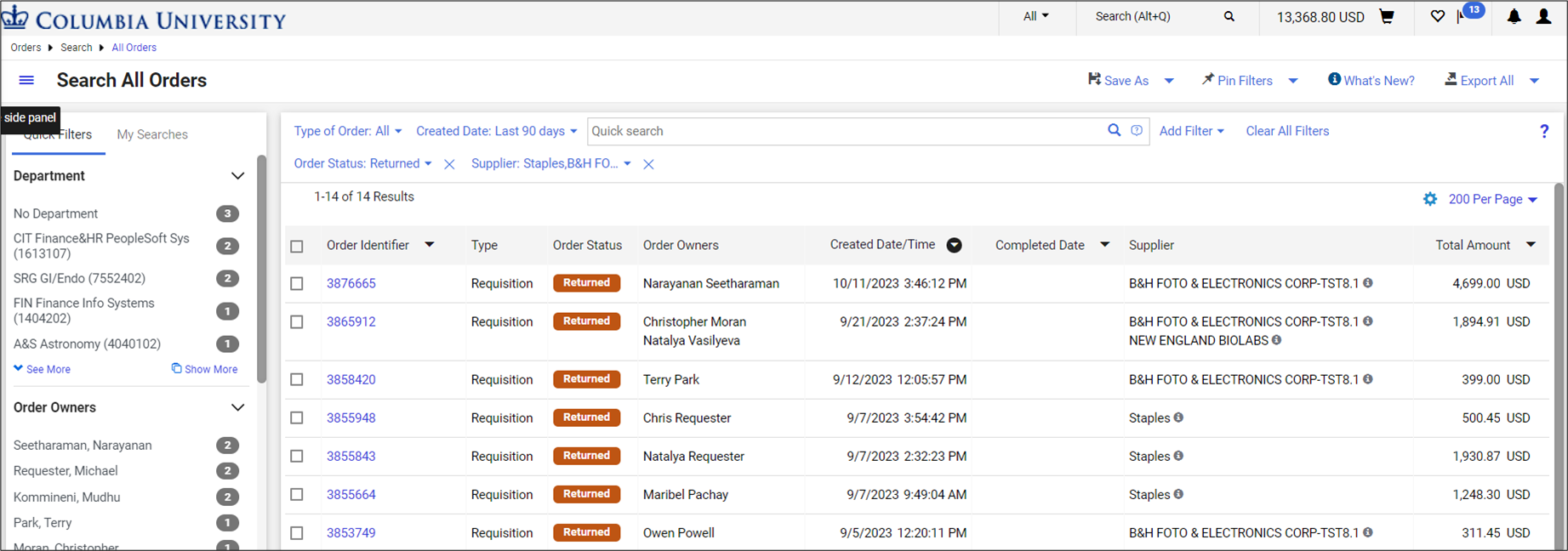The image size is (1568, 551).
Task: Open Type of Order: All dropdown
Action: coord(348,131)
